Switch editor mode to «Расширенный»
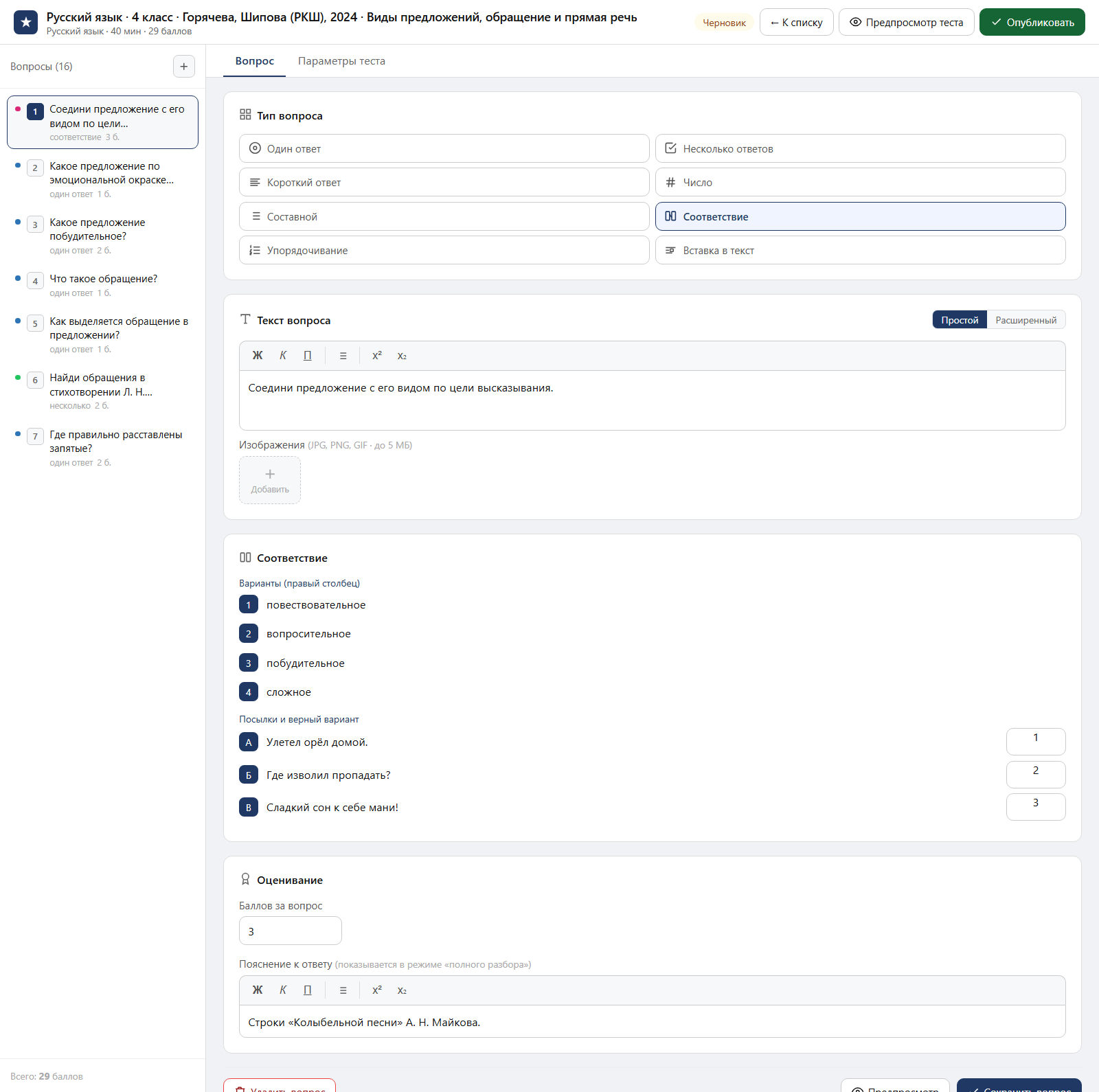The image size is (1099, 1092). coord(1026,320)
